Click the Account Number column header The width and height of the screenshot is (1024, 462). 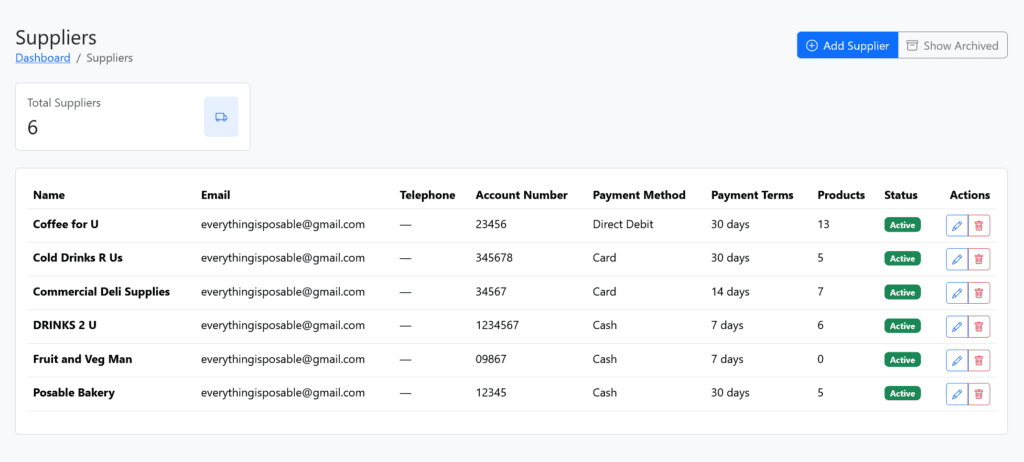tap(522, 195)
